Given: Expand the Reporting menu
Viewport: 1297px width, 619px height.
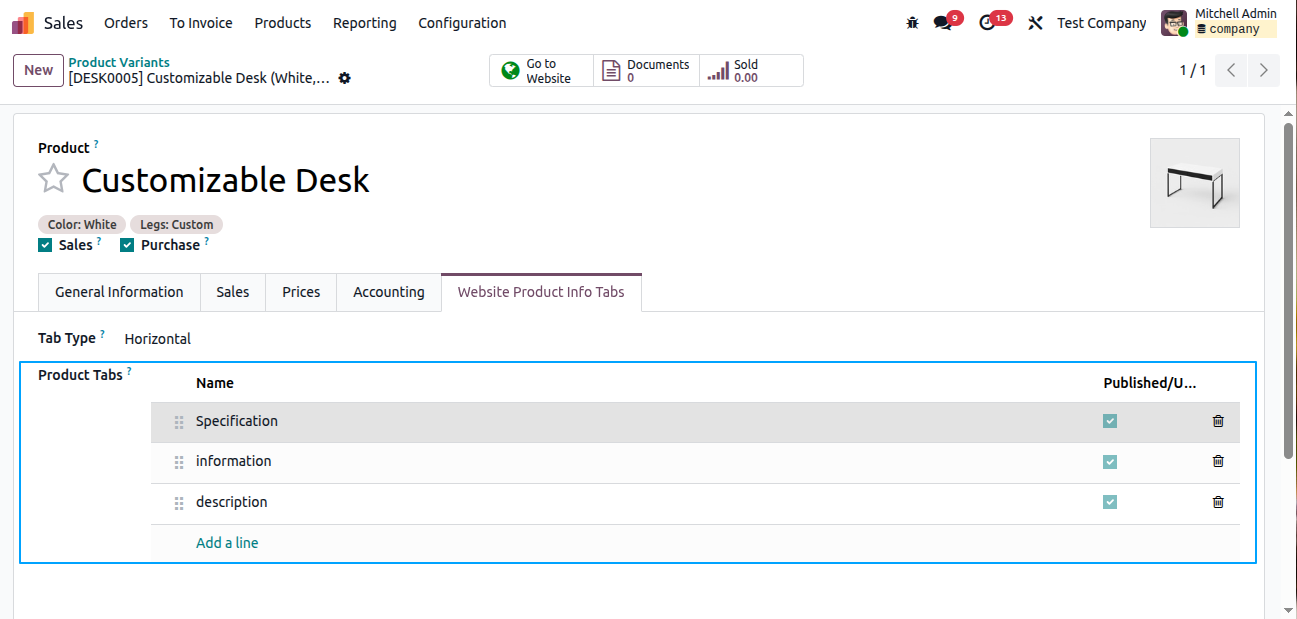Looking at the screenshot, I should pos(364,23).
